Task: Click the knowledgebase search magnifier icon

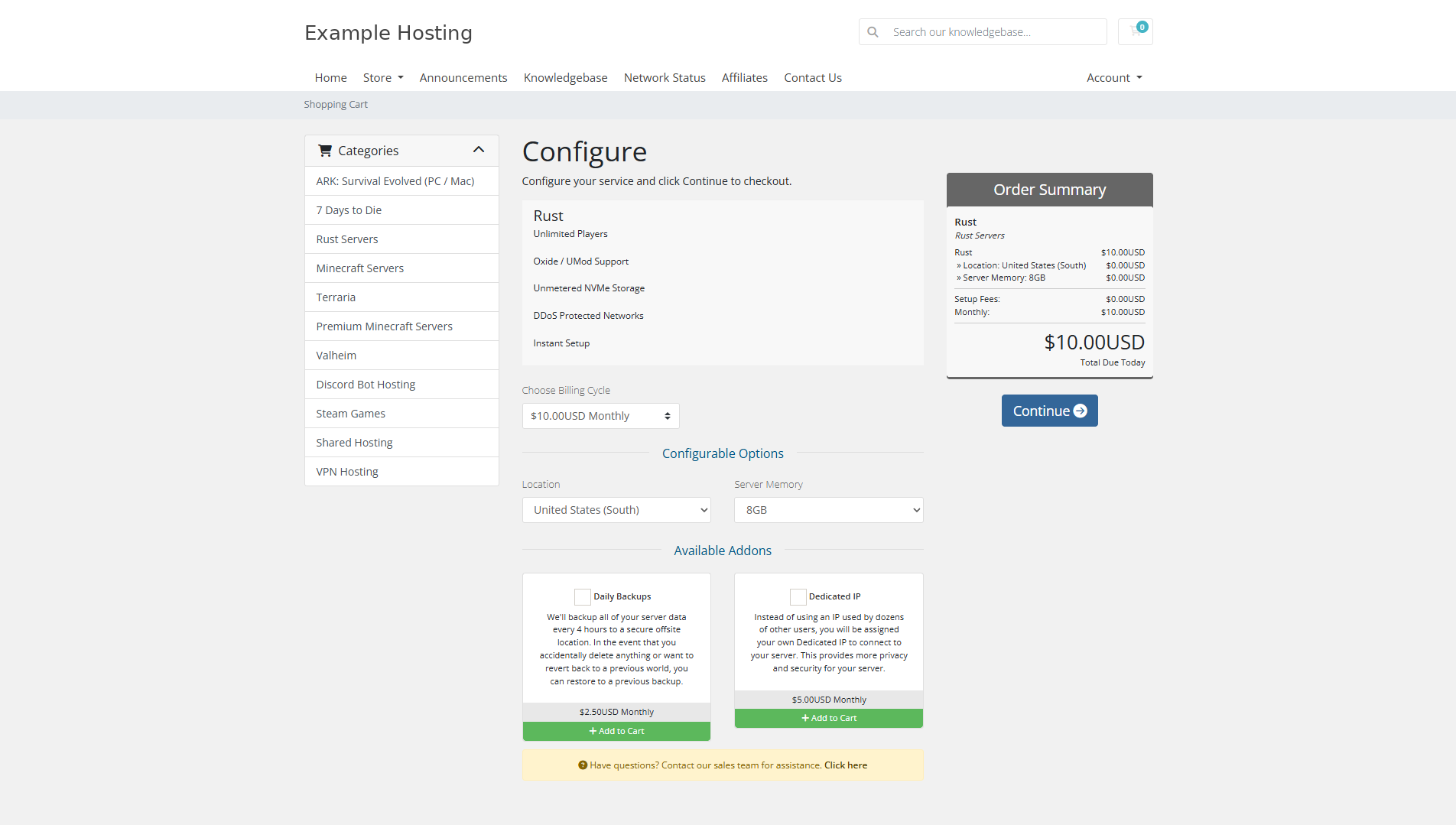Action: [x=873, y=32]
